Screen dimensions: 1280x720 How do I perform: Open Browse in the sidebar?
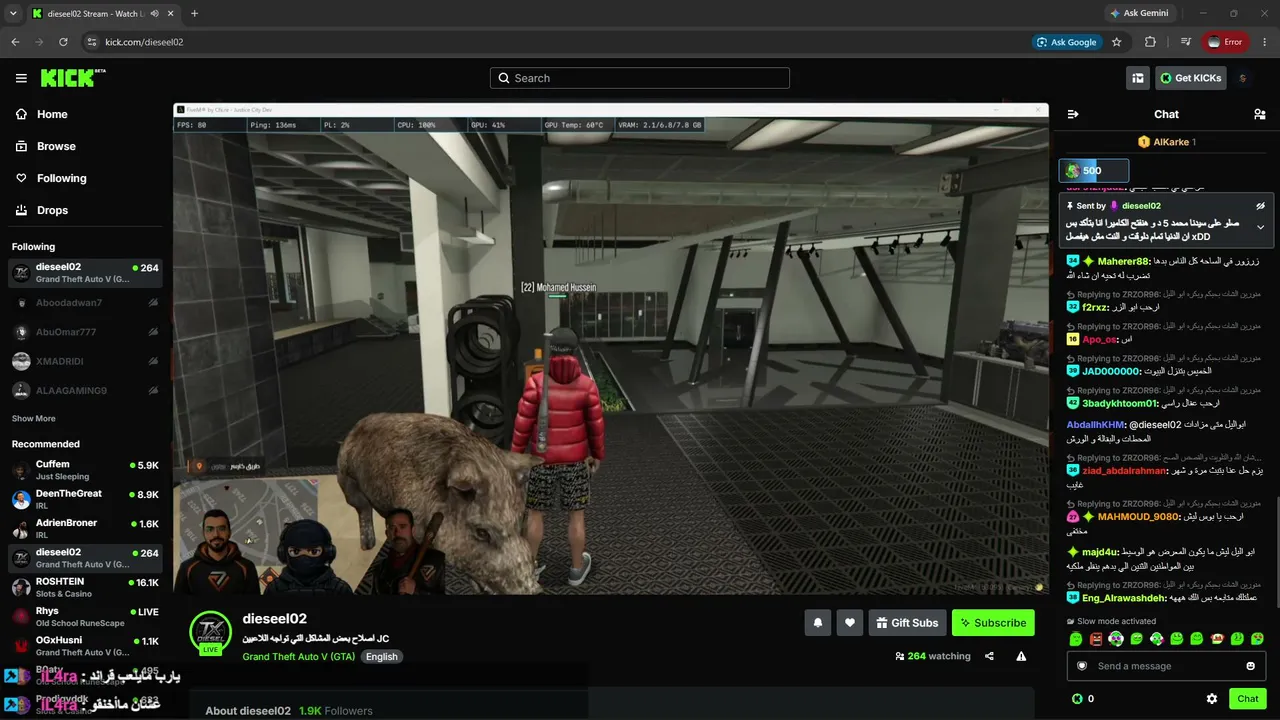56,146
